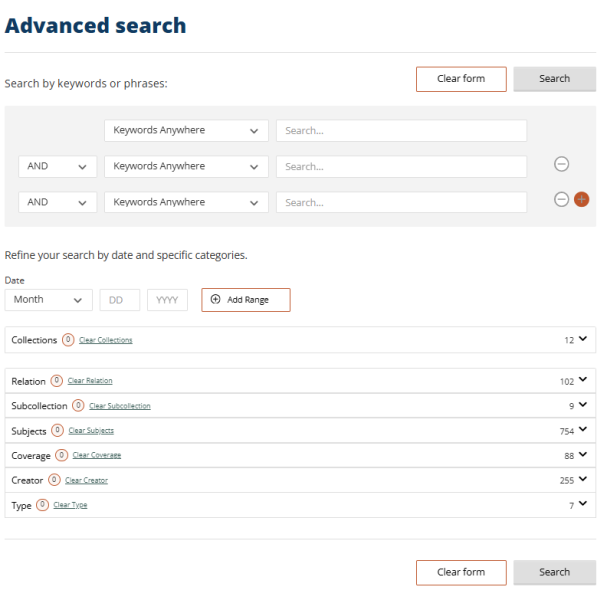Click the Add Range button
607x600 pixels.
pyautogui.click(x=246, y=300)
